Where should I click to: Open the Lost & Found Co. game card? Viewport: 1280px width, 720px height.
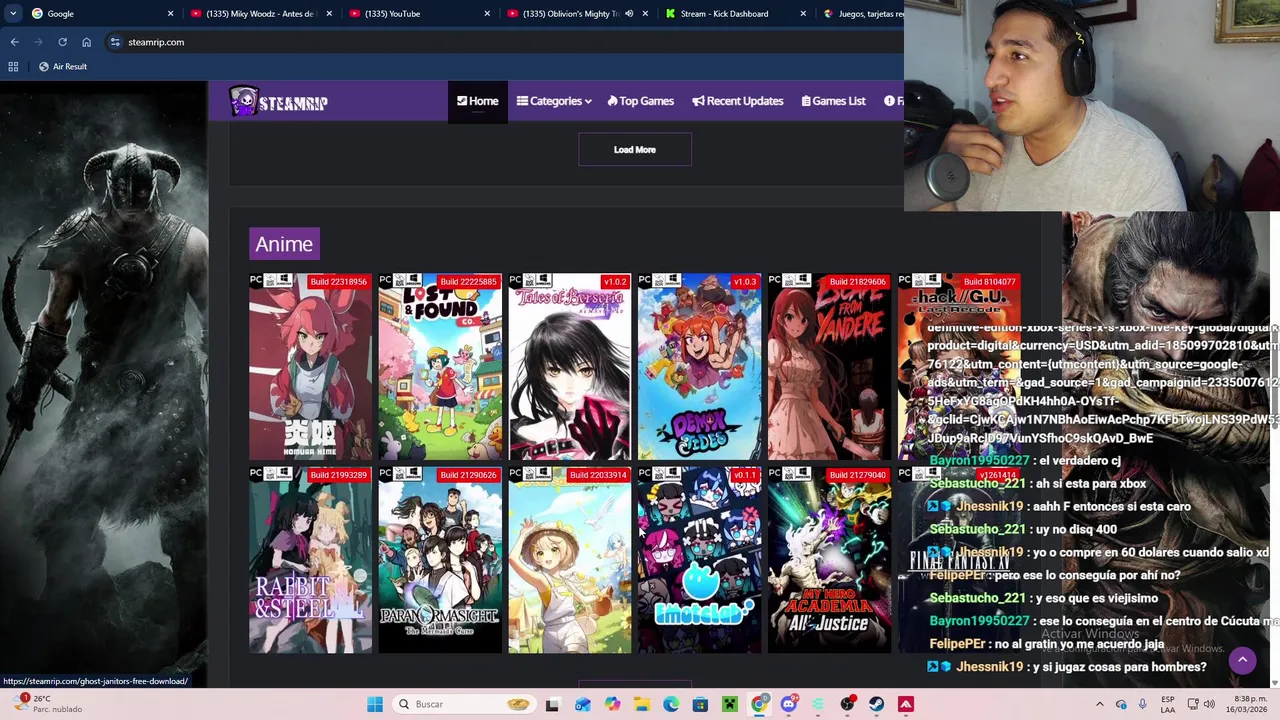tap(440, 367)
